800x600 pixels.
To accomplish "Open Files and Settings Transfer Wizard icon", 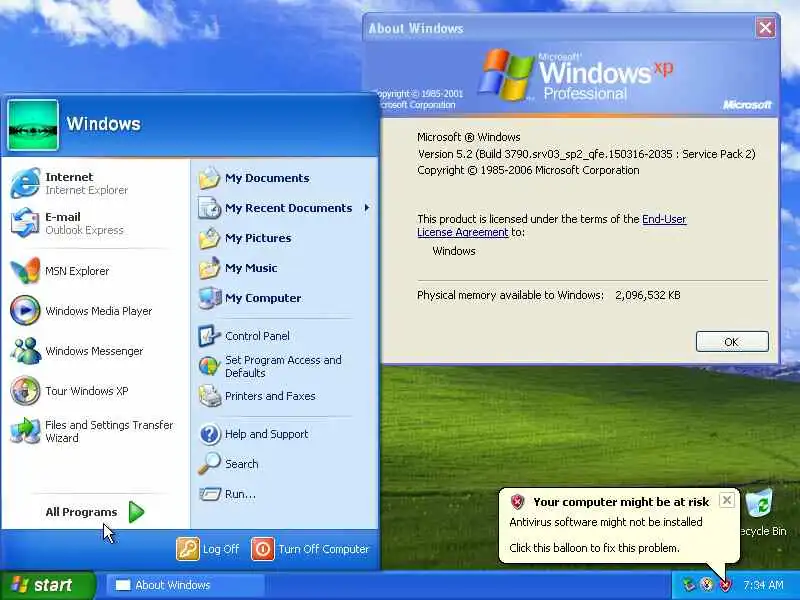I will (25, 431).
